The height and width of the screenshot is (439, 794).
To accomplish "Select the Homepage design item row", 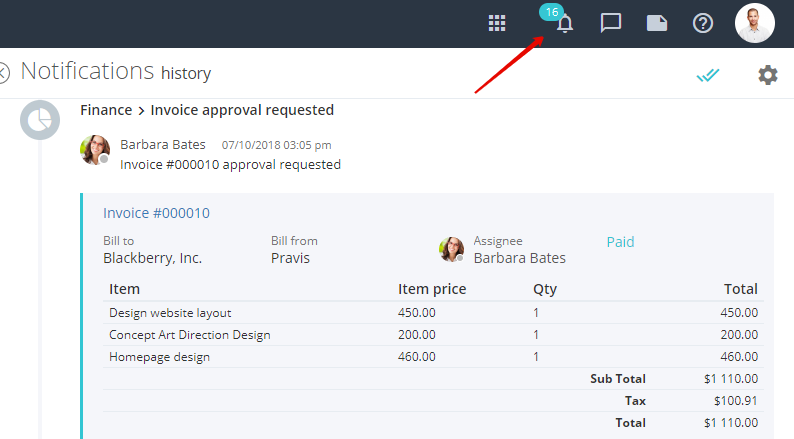I will 433,357.
